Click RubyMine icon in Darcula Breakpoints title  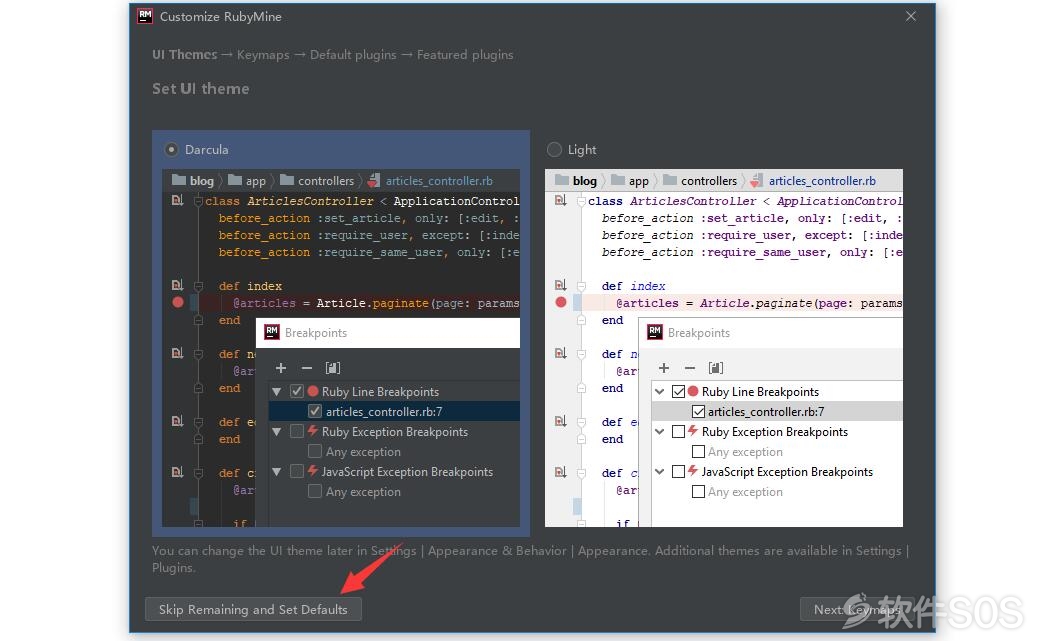(x=272, y=332)
